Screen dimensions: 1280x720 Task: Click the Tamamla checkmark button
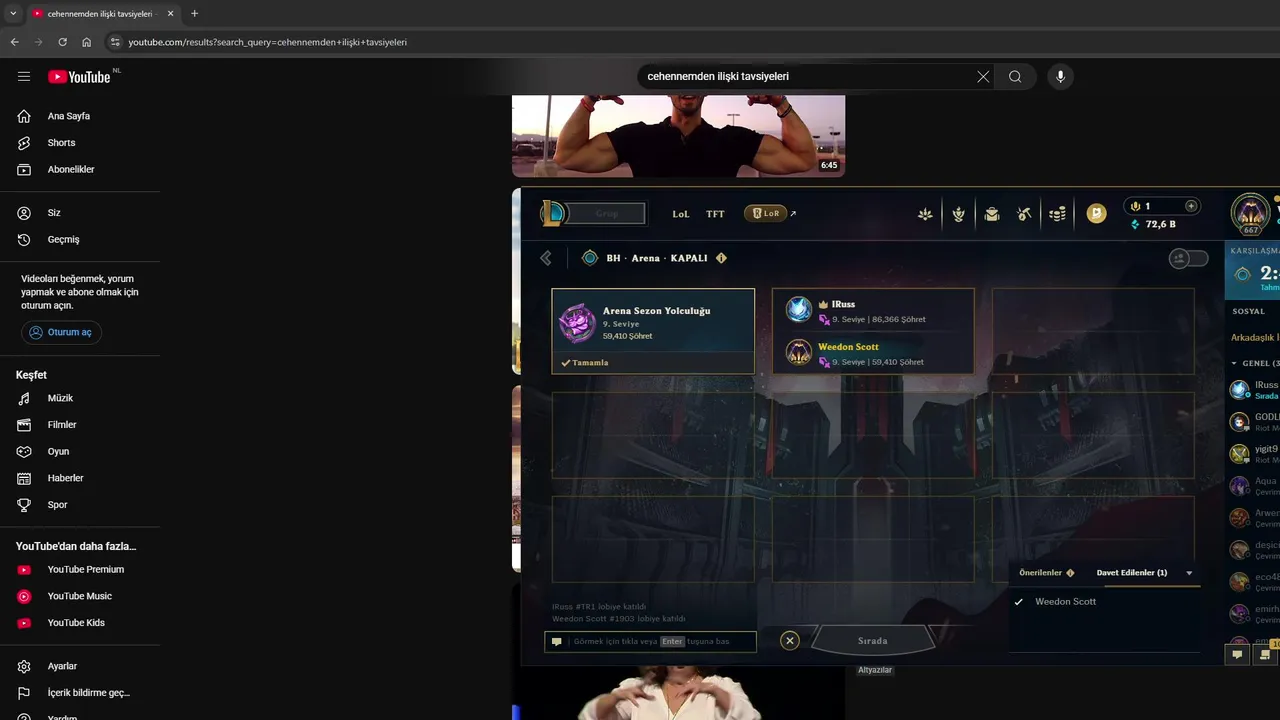click(x=585, y=362)
